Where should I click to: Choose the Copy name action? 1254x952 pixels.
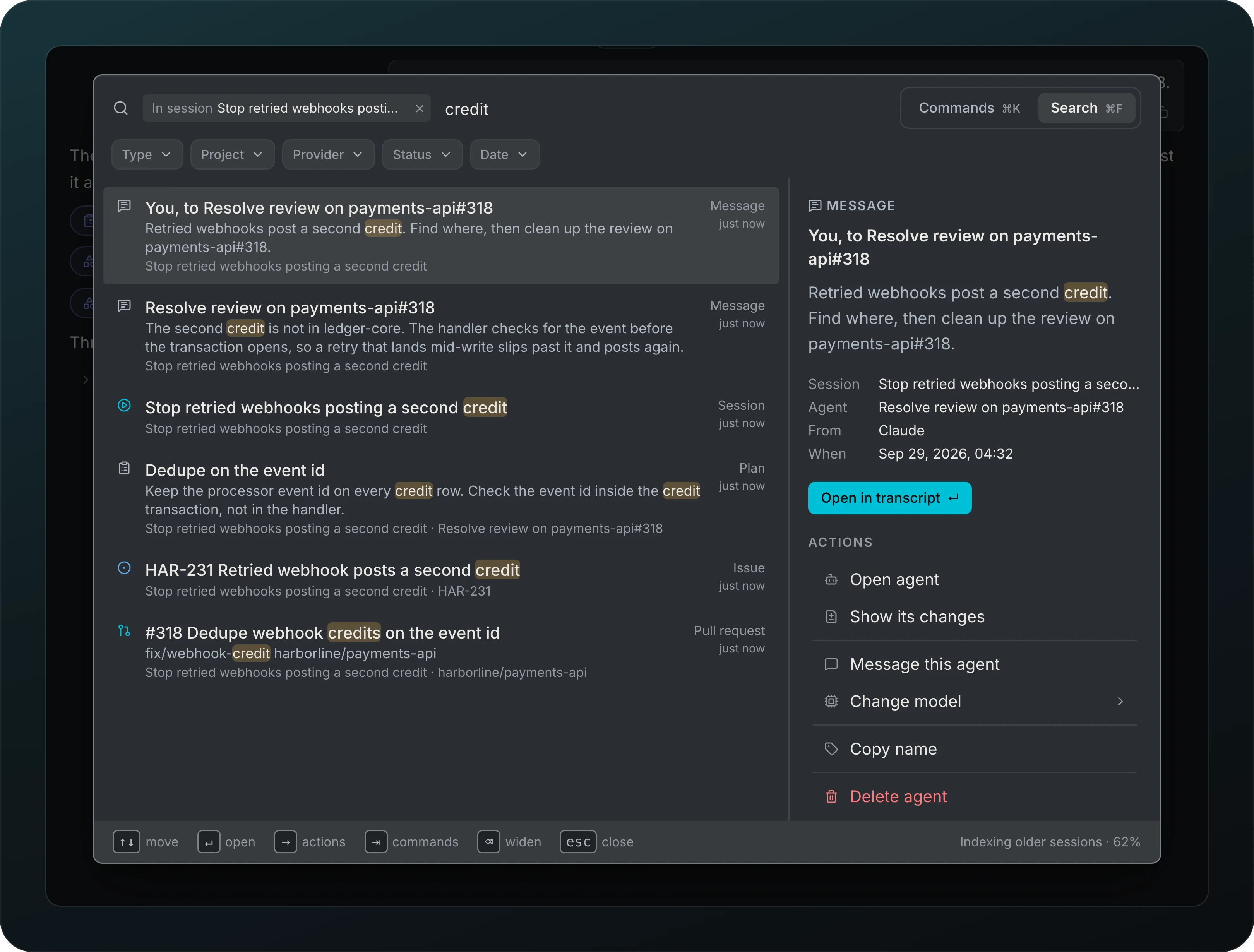coord(975,749)
